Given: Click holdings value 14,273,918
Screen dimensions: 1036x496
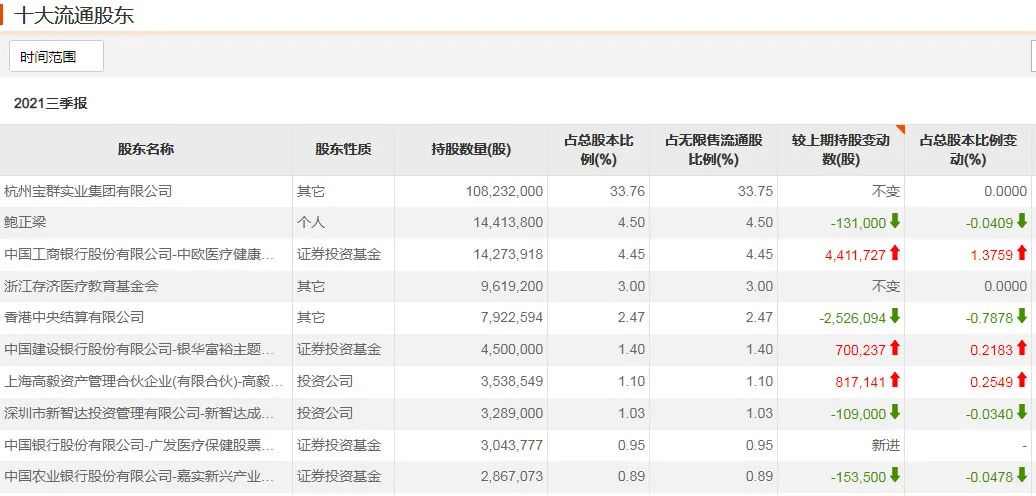Looking at the screenshot, I should click(x=508, y=254).
